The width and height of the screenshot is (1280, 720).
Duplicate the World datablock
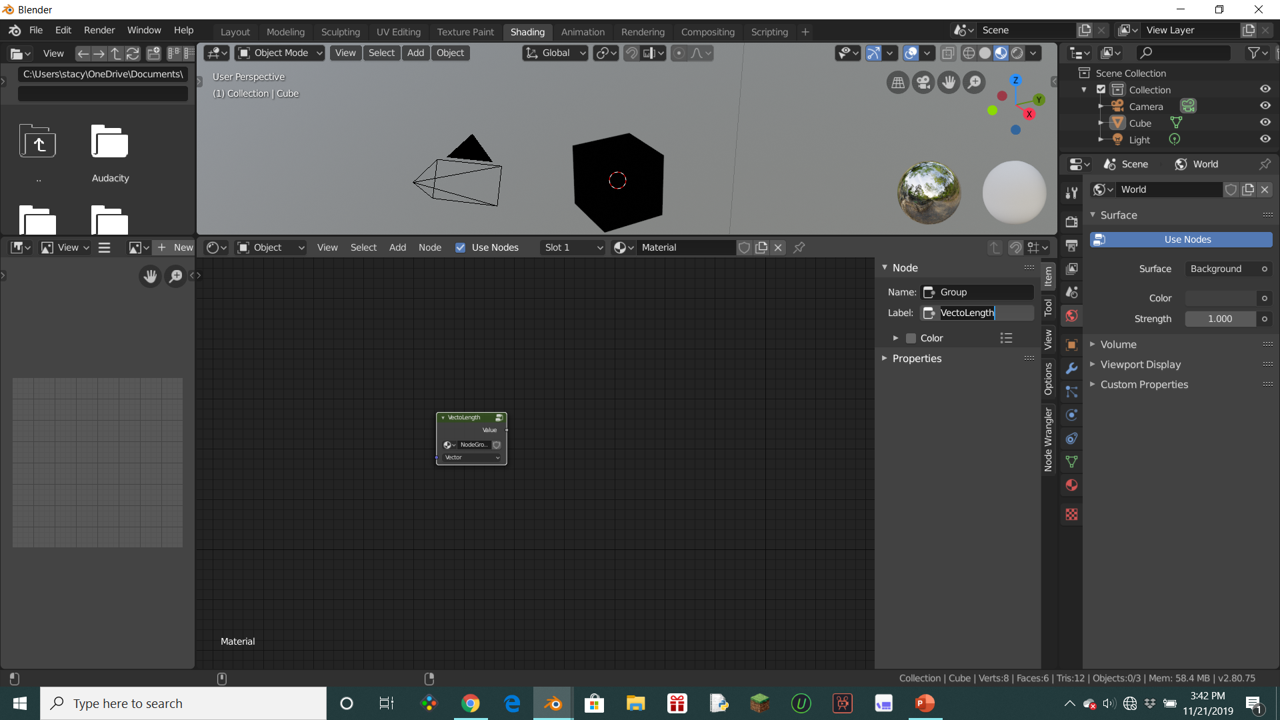(1248, 189)
